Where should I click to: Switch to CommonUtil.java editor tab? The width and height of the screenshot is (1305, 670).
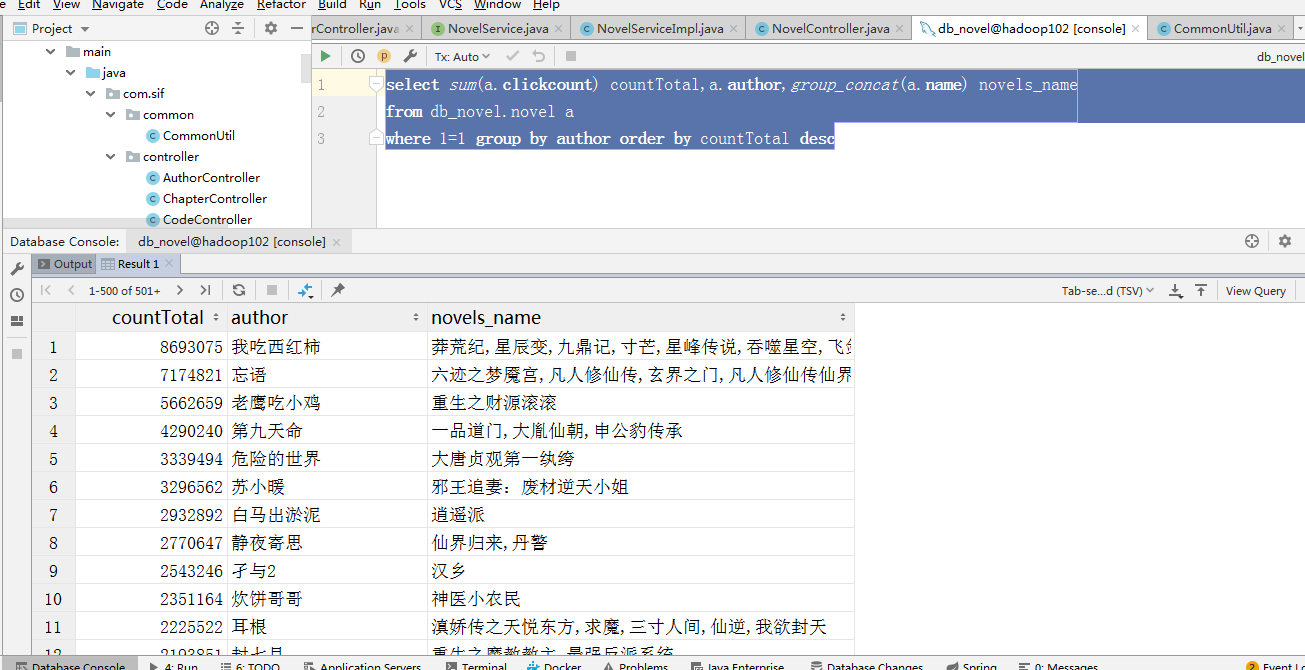pyautogui.click(x=1221, y=29)
